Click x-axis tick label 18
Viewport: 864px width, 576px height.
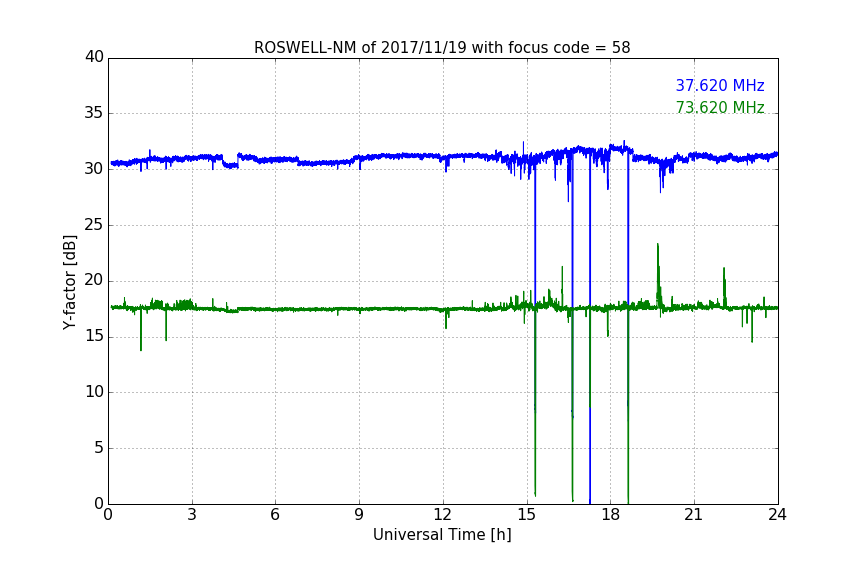[610, 515]
